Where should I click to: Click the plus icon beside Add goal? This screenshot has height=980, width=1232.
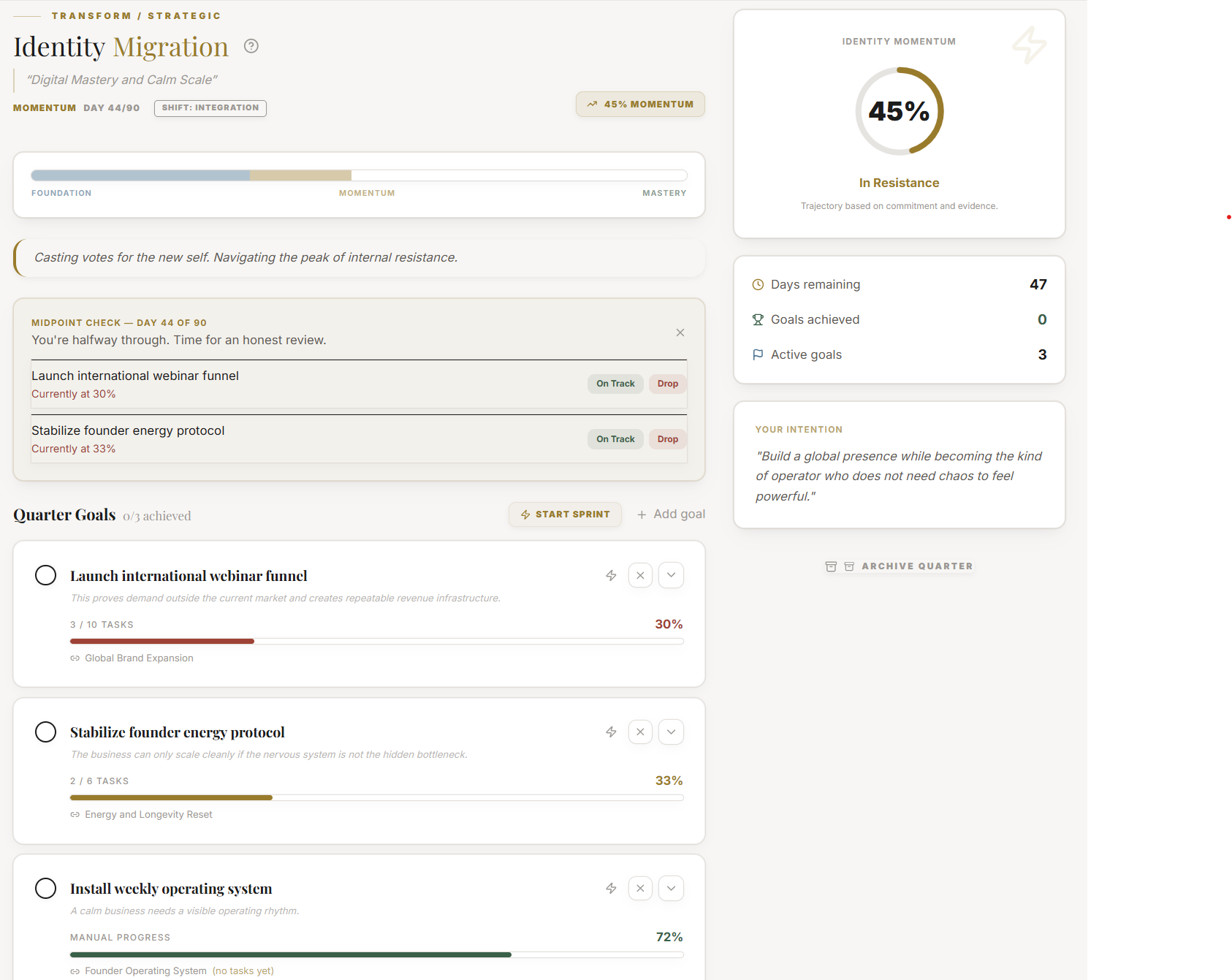point(642,514)
